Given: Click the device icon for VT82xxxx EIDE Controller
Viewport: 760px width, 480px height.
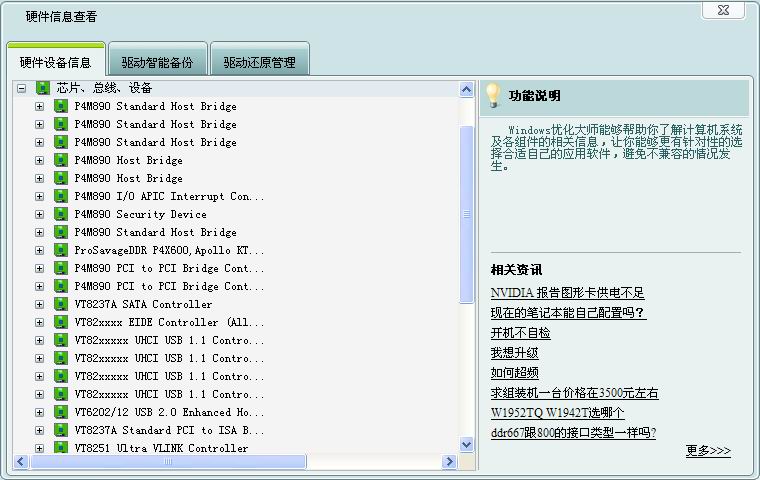Looking at the screenshot, I should click(x=61, y=322).
